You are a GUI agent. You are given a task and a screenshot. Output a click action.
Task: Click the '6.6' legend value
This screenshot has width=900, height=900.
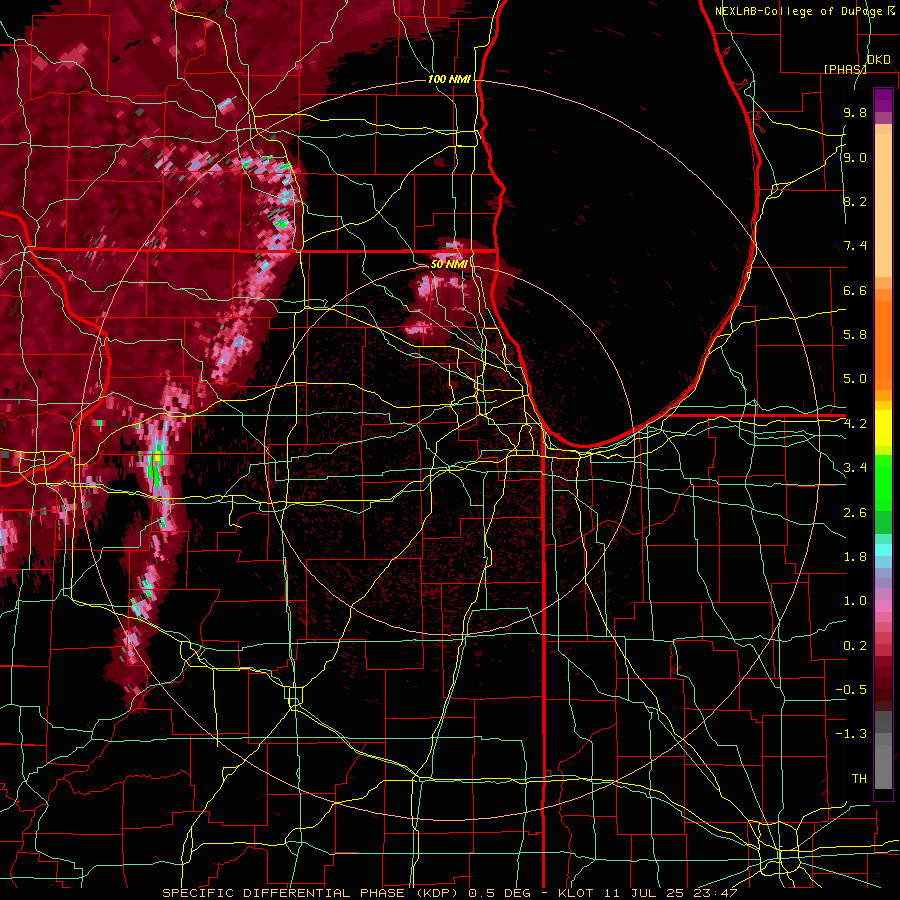coord(855,290)
